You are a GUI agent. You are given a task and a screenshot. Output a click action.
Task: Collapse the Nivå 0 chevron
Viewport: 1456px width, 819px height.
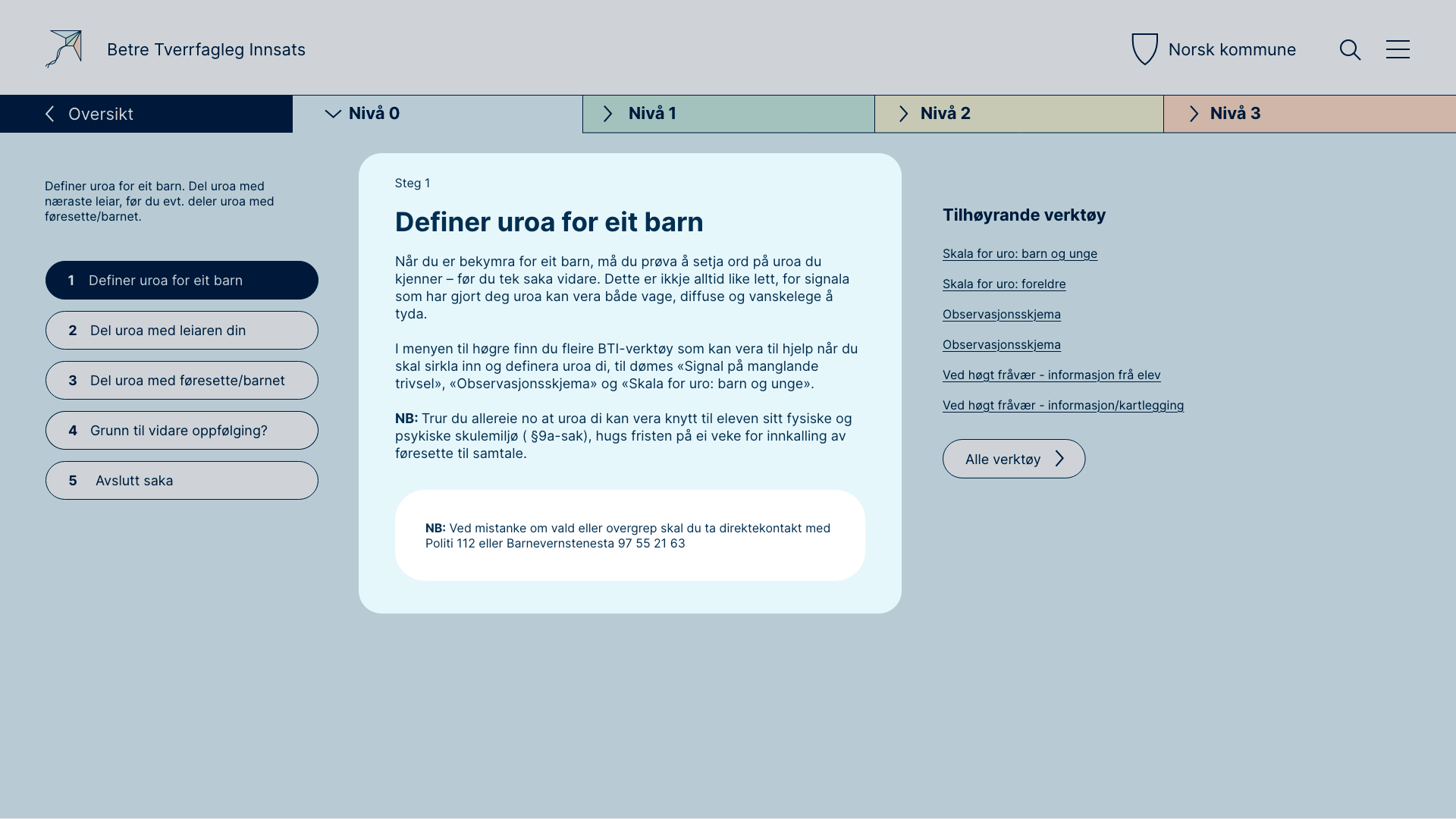pyautogui.click(x=333, y=114)
